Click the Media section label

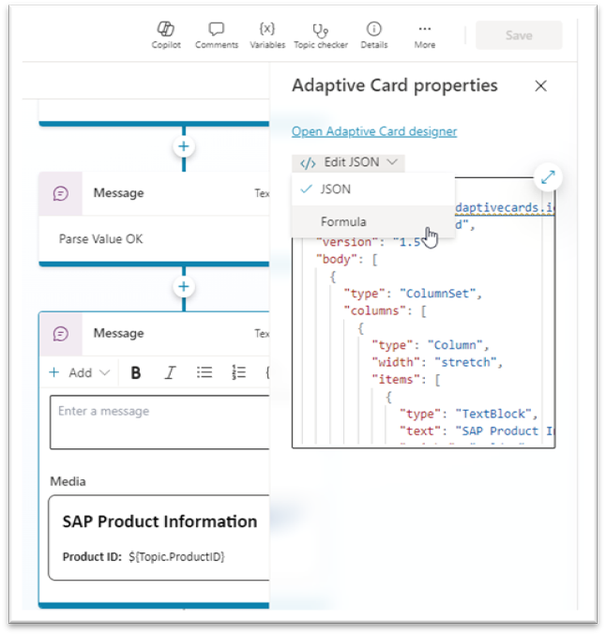68,482
